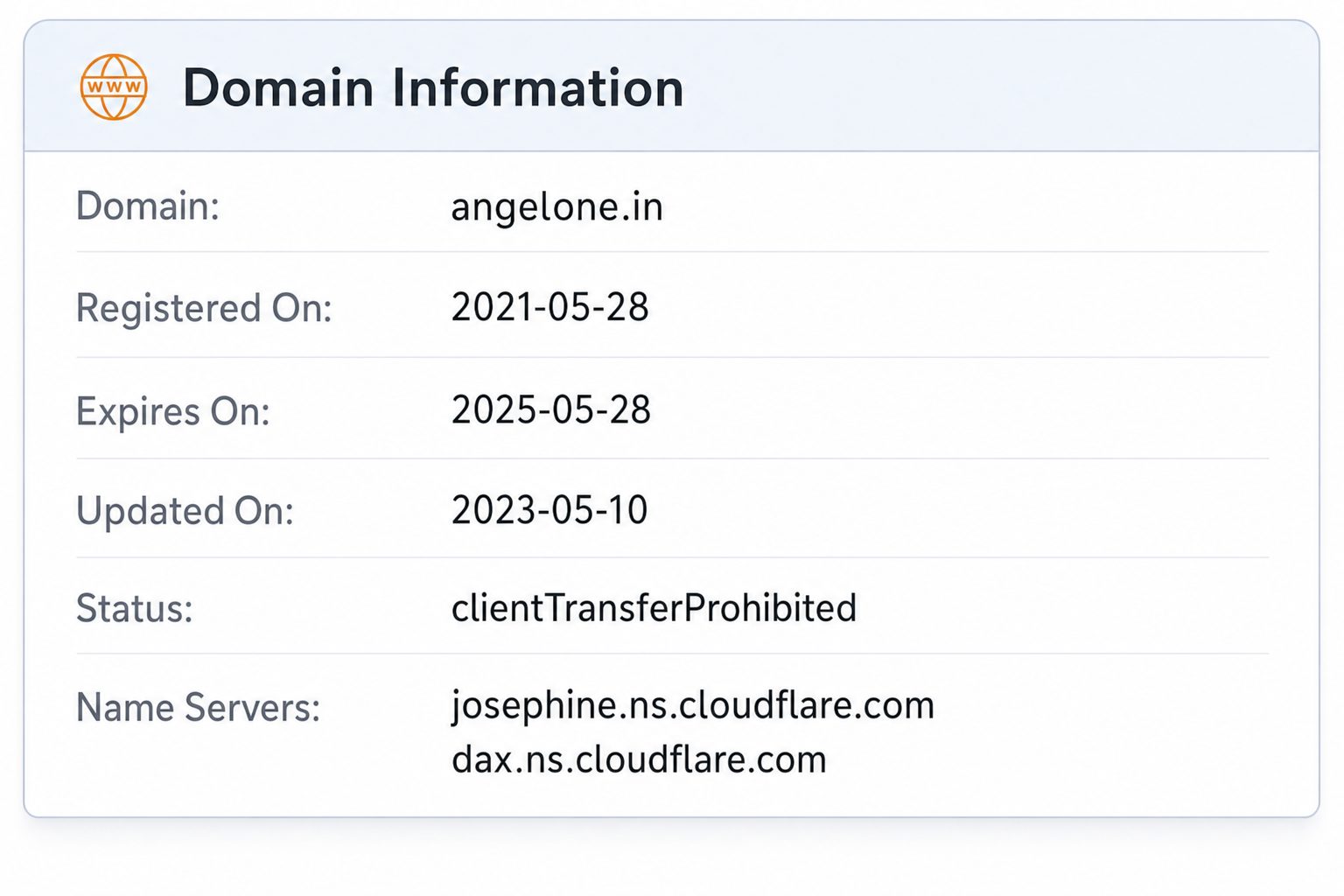Click the Domain Information heading

pyautogui.click(x=433, y=87)
